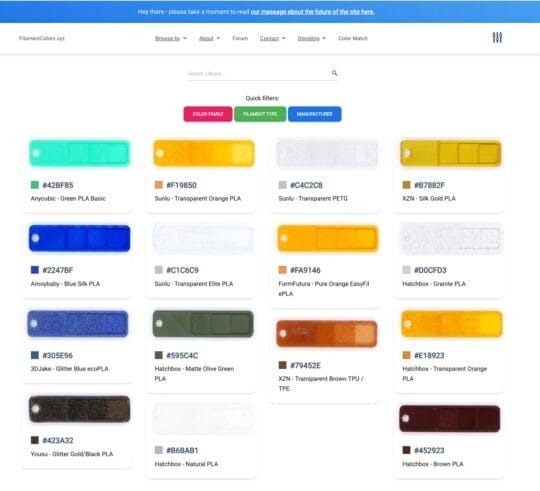
Task: Open the Hatchbox Matte Olive Green swatch image
Action: coord(203,324)
